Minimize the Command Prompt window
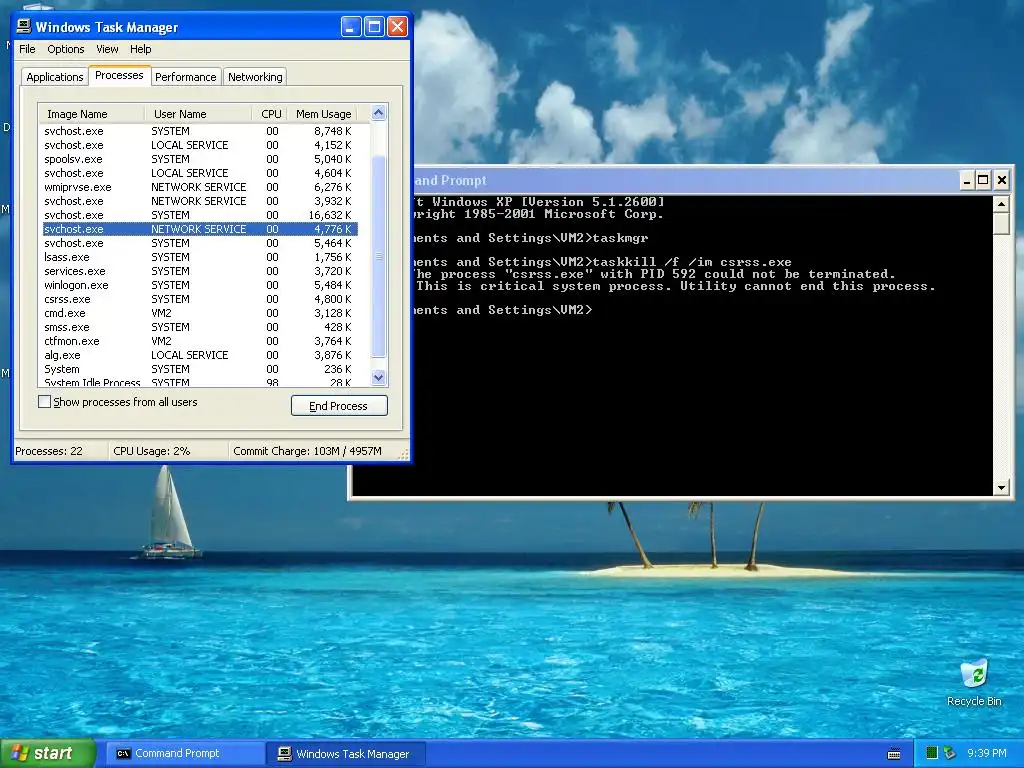Image resolution: width=1024 pixels, height=768 pixels. click(967, 180)
